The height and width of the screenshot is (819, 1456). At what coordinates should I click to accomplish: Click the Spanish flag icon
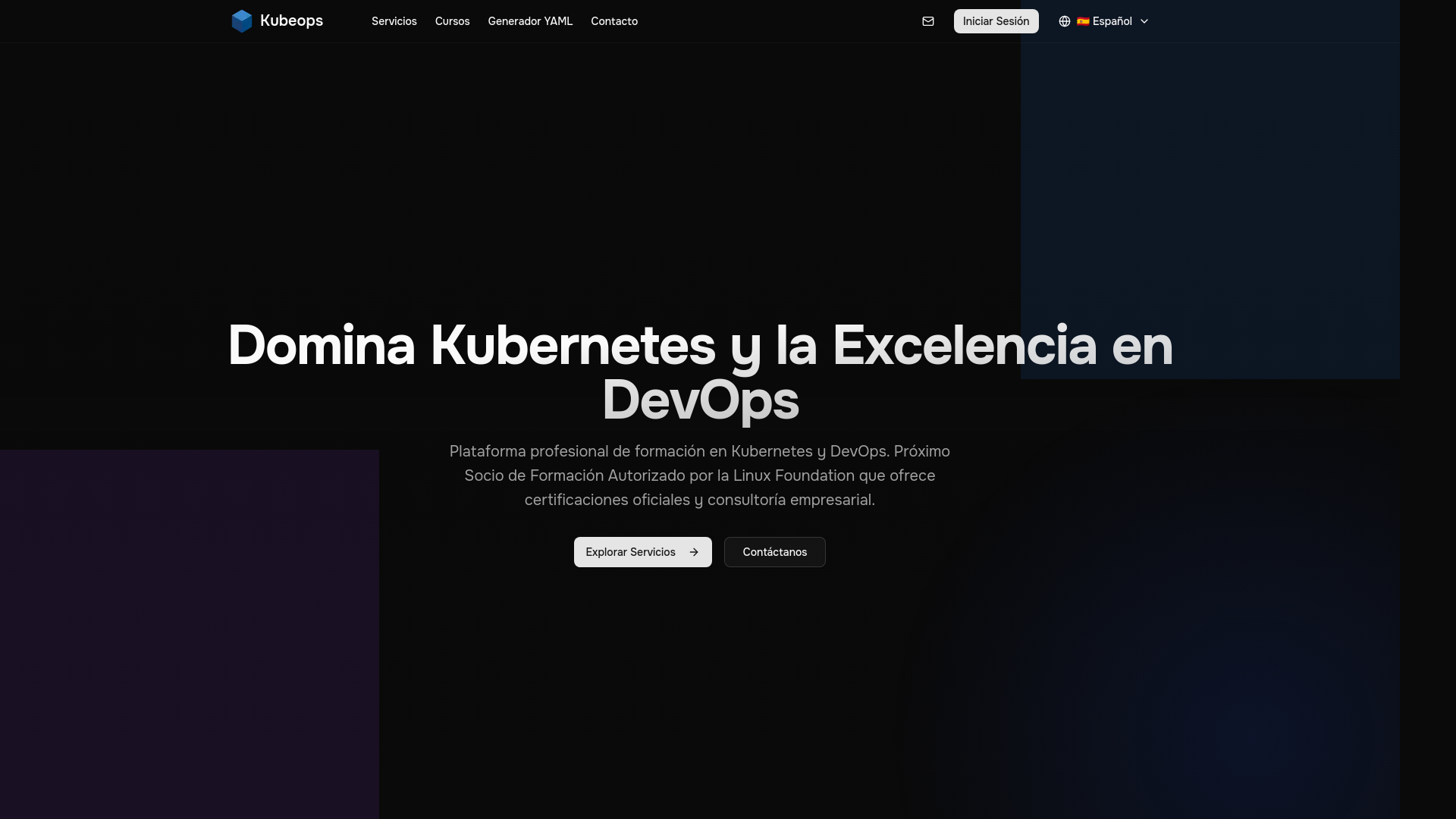point(1083,21)
